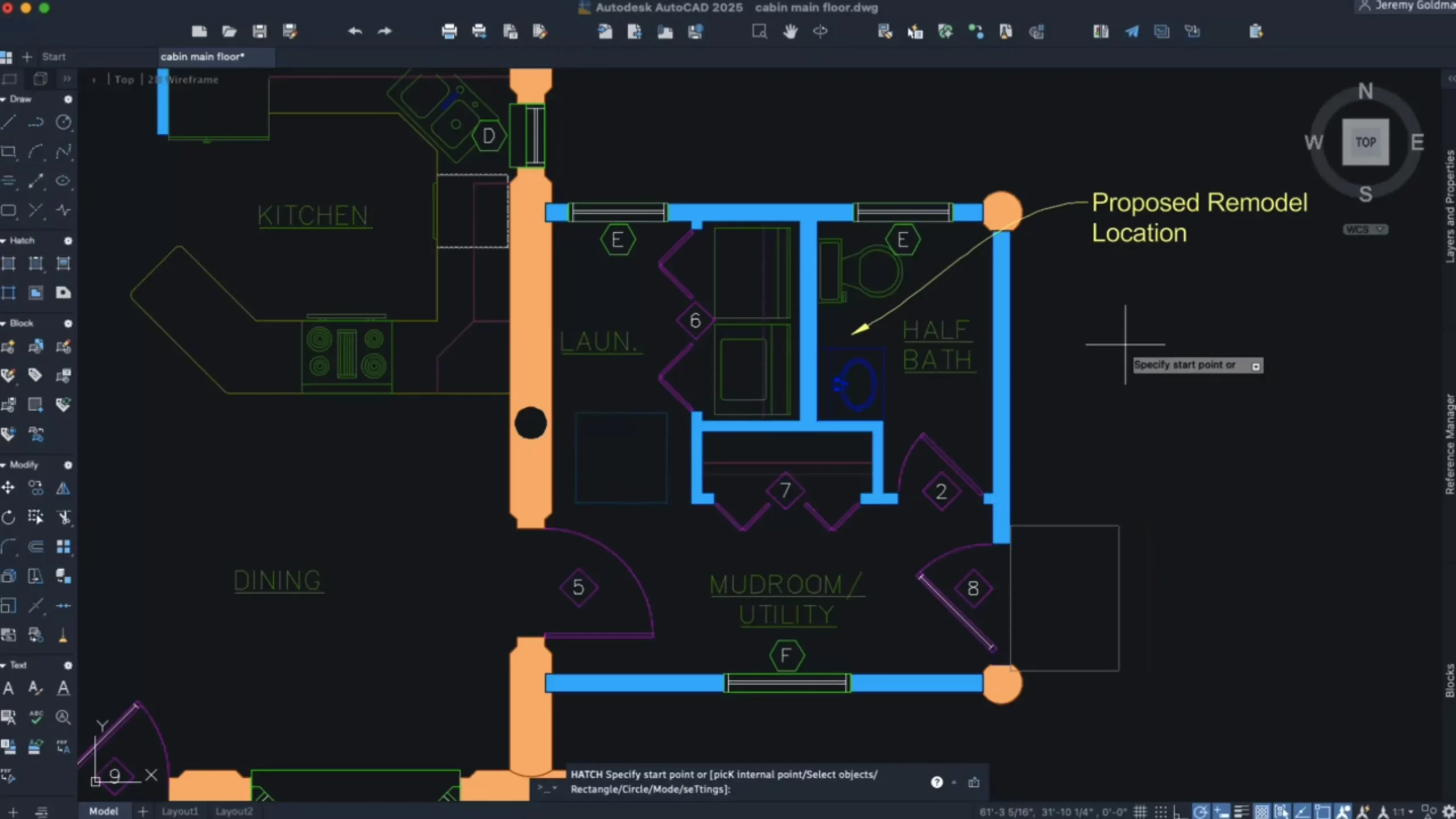The image size is (1456, 819).
Task: Select the Line tool in the Draw panel
Action: point(9,122)
